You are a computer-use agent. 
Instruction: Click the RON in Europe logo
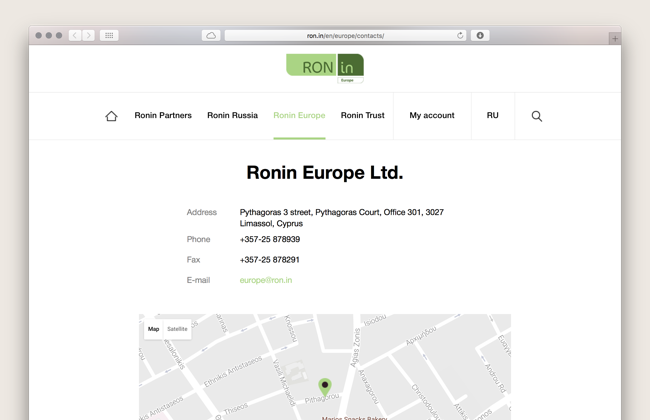click(x=325, y=67)
